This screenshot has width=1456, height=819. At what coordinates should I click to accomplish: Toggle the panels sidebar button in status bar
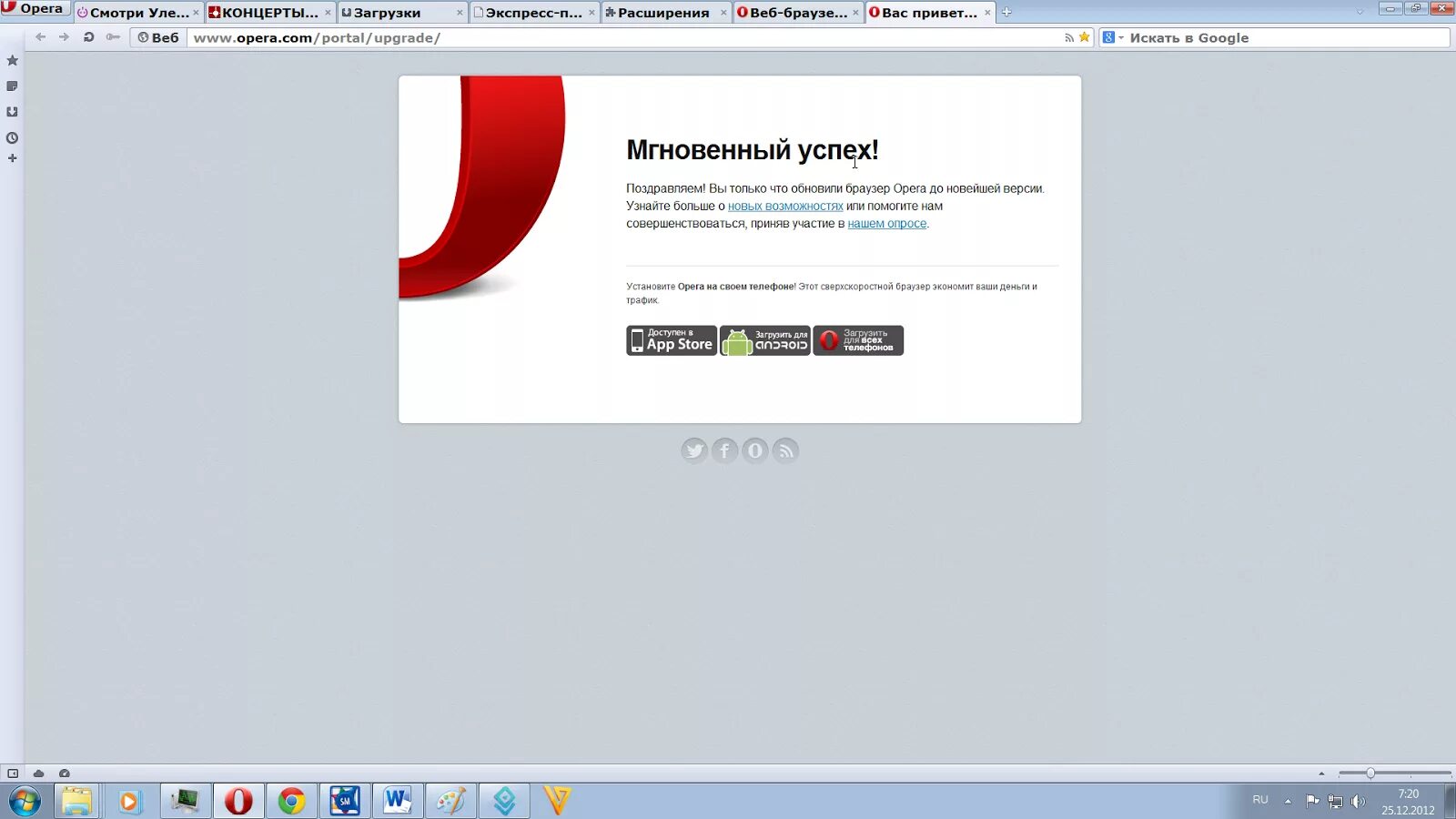pyautogui.click(x=13, y=773)
